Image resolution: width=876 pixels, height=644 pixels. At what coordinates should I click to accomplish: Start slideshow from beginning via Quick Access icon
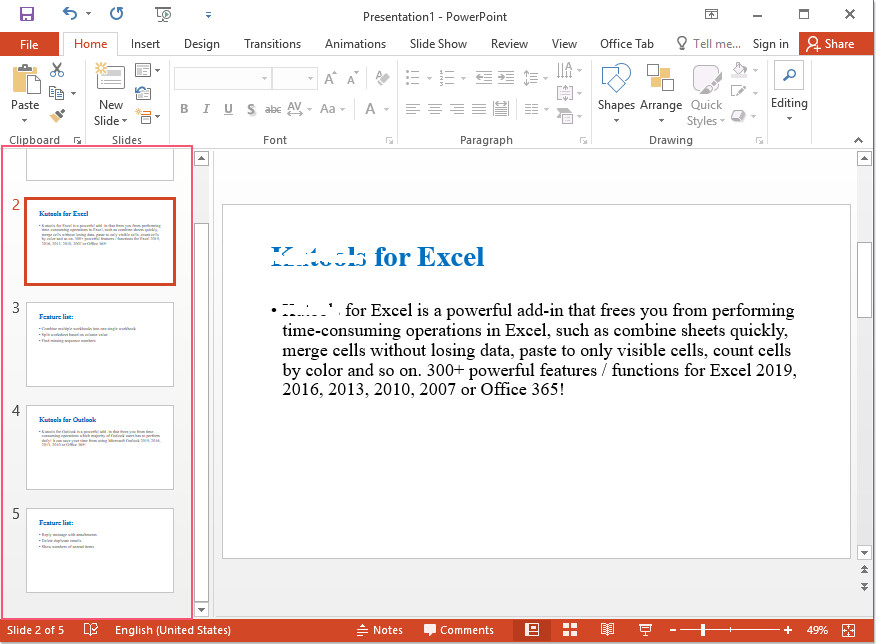[163, 15]
